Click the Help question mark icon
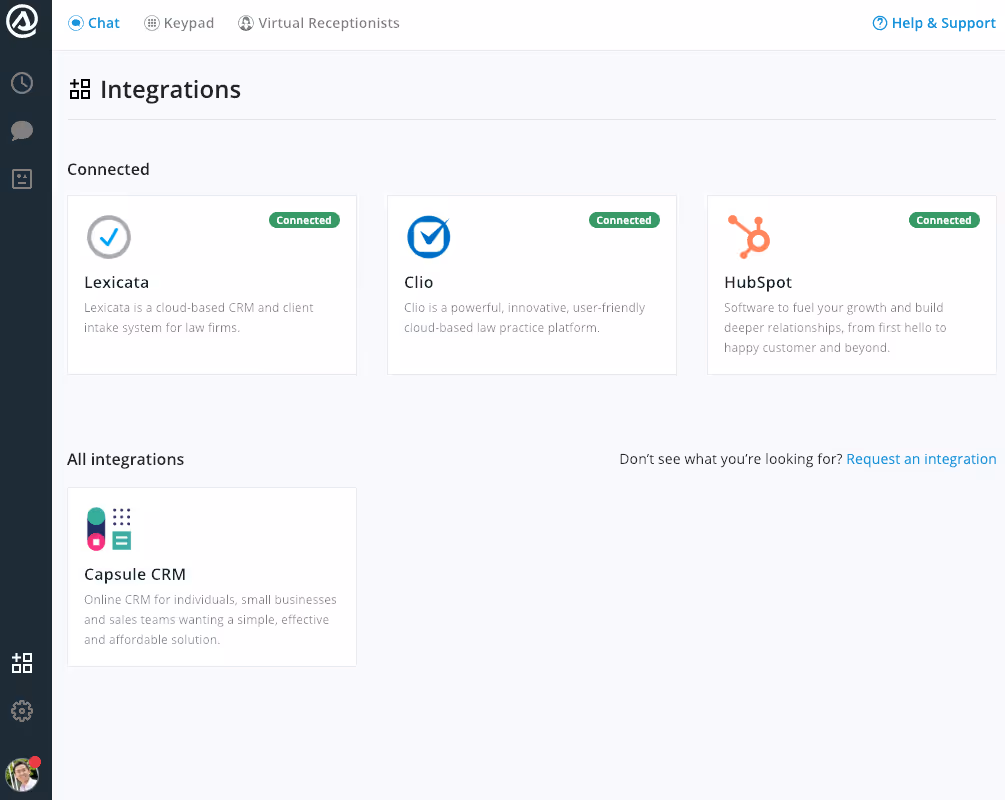1005x800 pixels. pyautogui.click(x=880, y=23)
